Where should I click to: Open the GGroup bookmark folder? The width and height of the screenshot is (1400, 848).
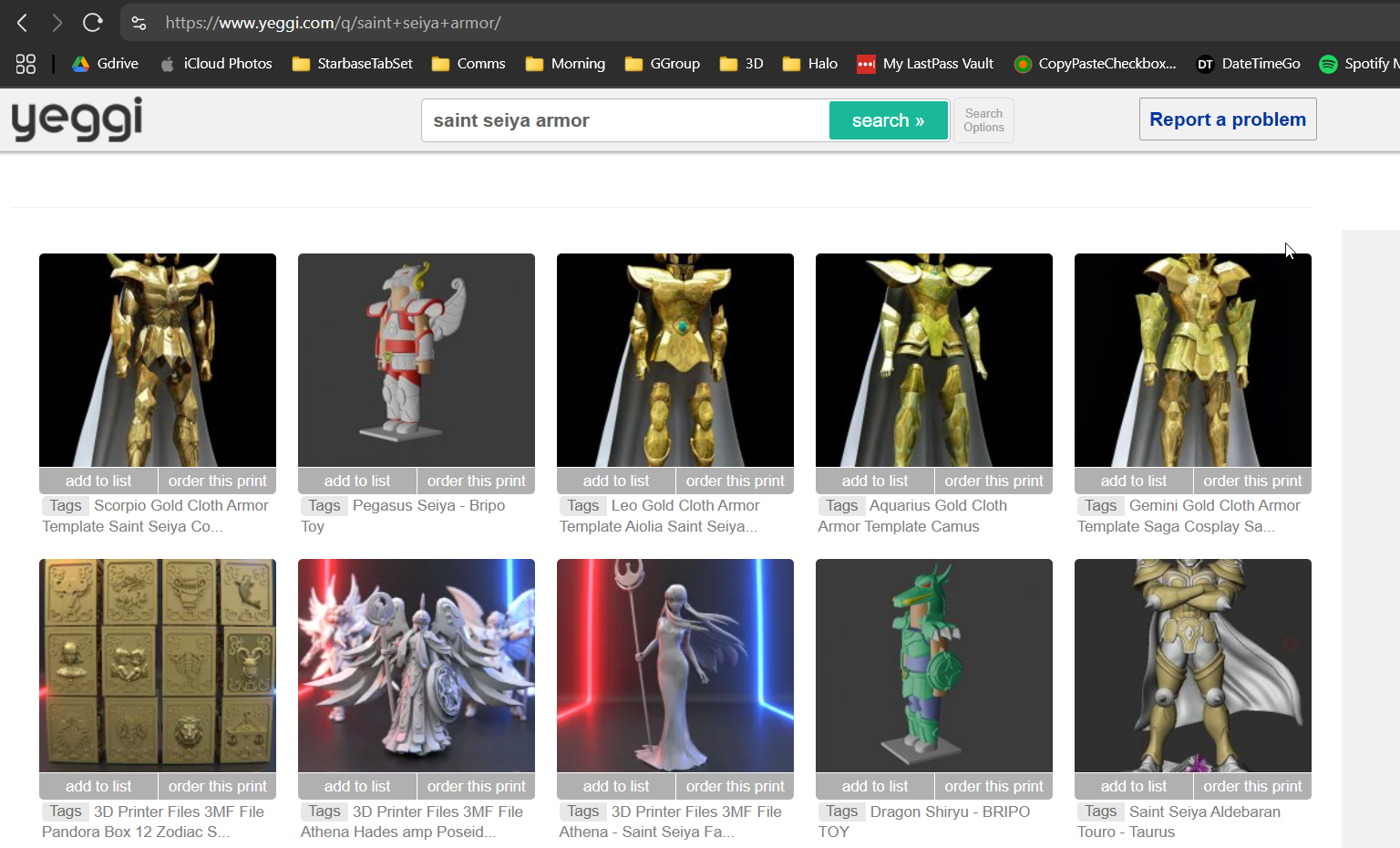(x=662, y=64)
